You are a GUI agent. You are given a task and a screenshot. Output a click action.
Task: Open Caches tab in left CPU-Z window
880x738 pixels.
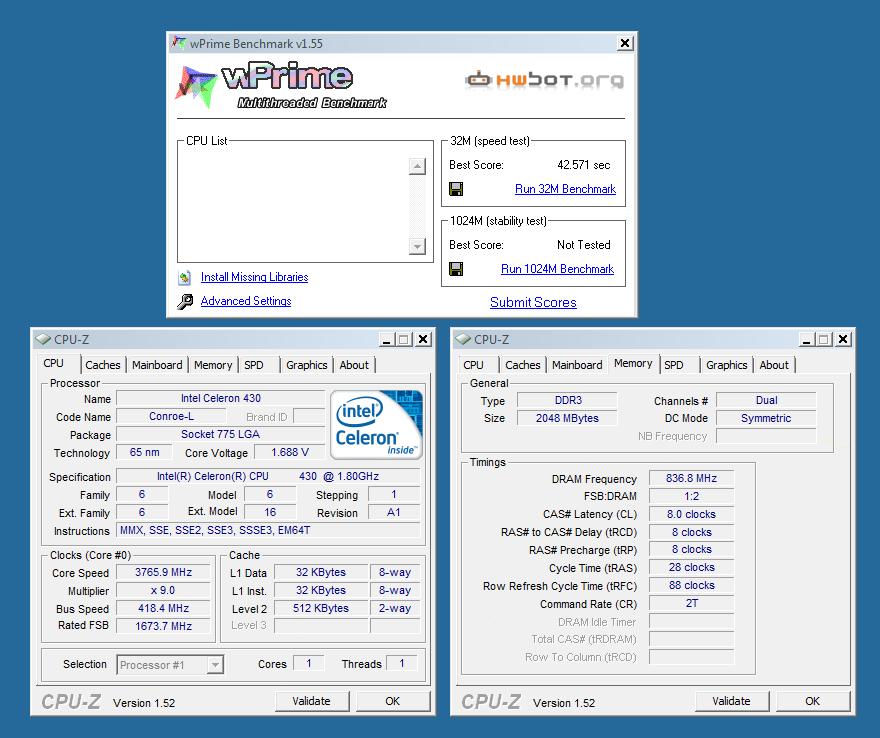point(103,365)
